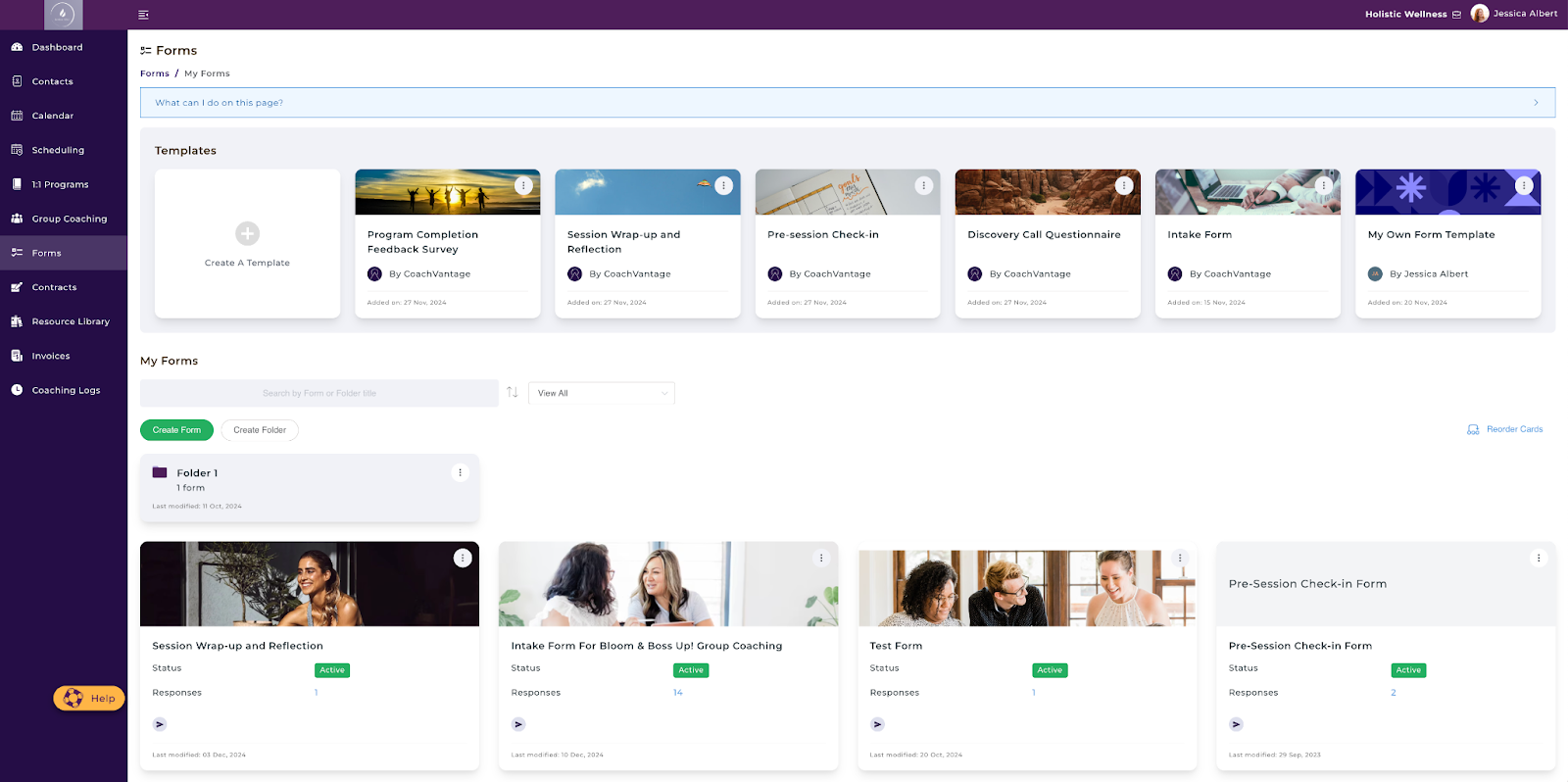Click the sort order arrows icon
The image size is (1568, 782).
pos(513,392)
